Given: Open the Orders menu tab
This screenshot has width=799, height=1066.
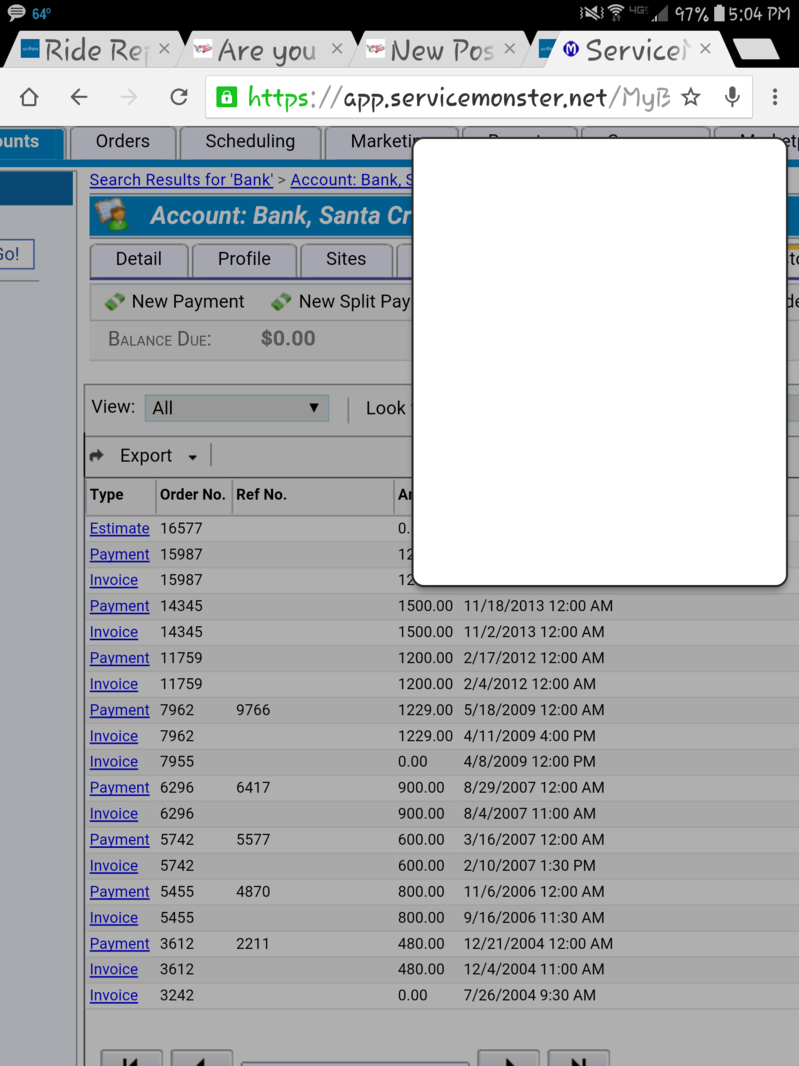Looking at the screenshot, I should pyautogui.click(x=122, y=141).
